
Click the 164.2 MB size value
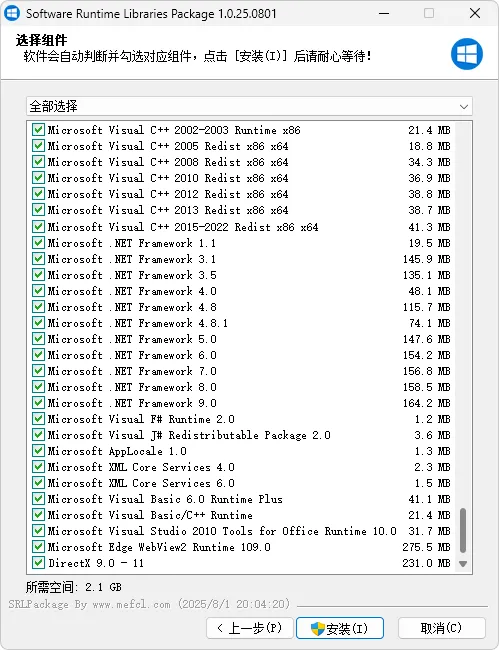click(x=426, y=403)
